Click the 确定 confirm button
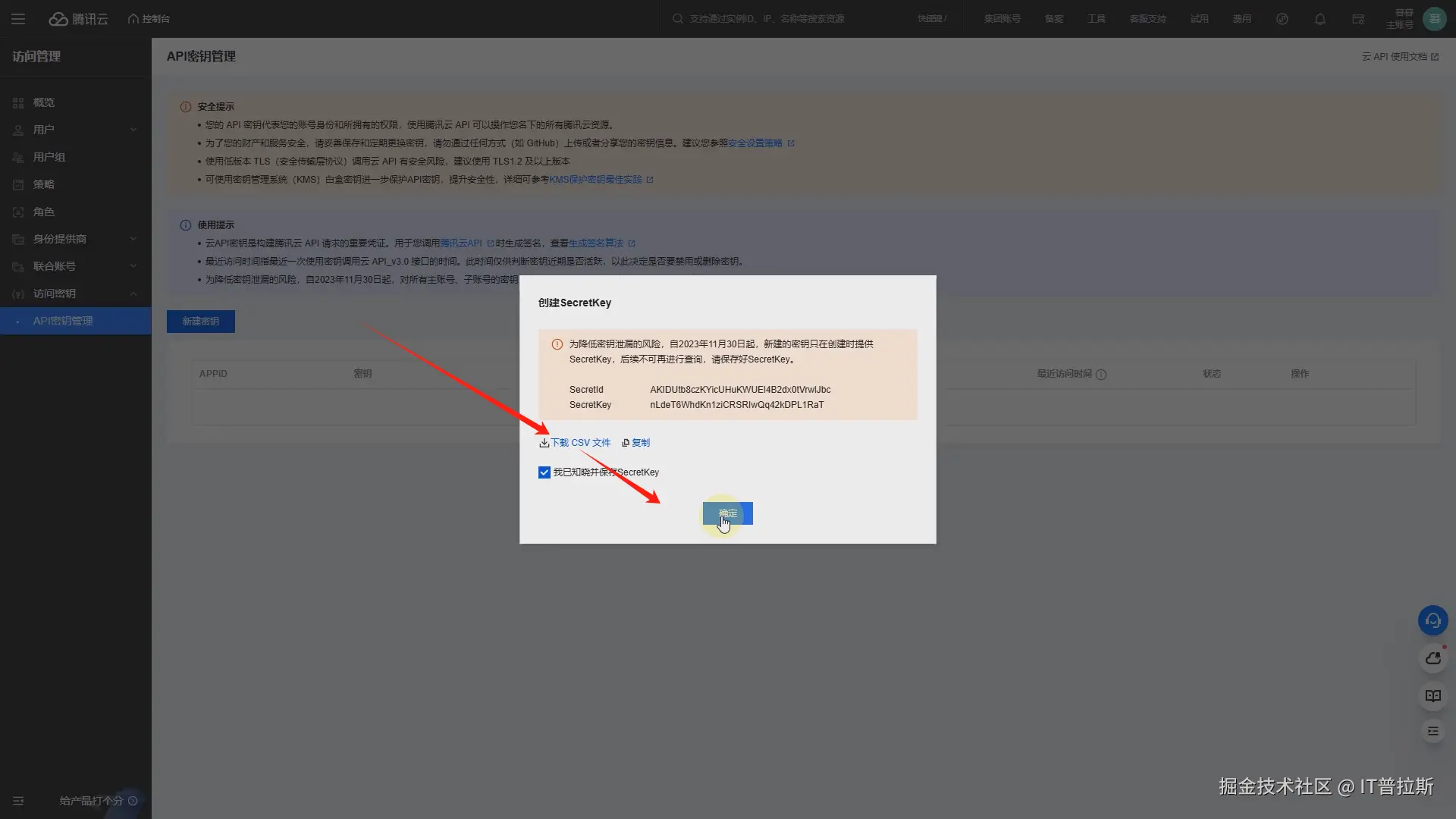 (727, 513)
